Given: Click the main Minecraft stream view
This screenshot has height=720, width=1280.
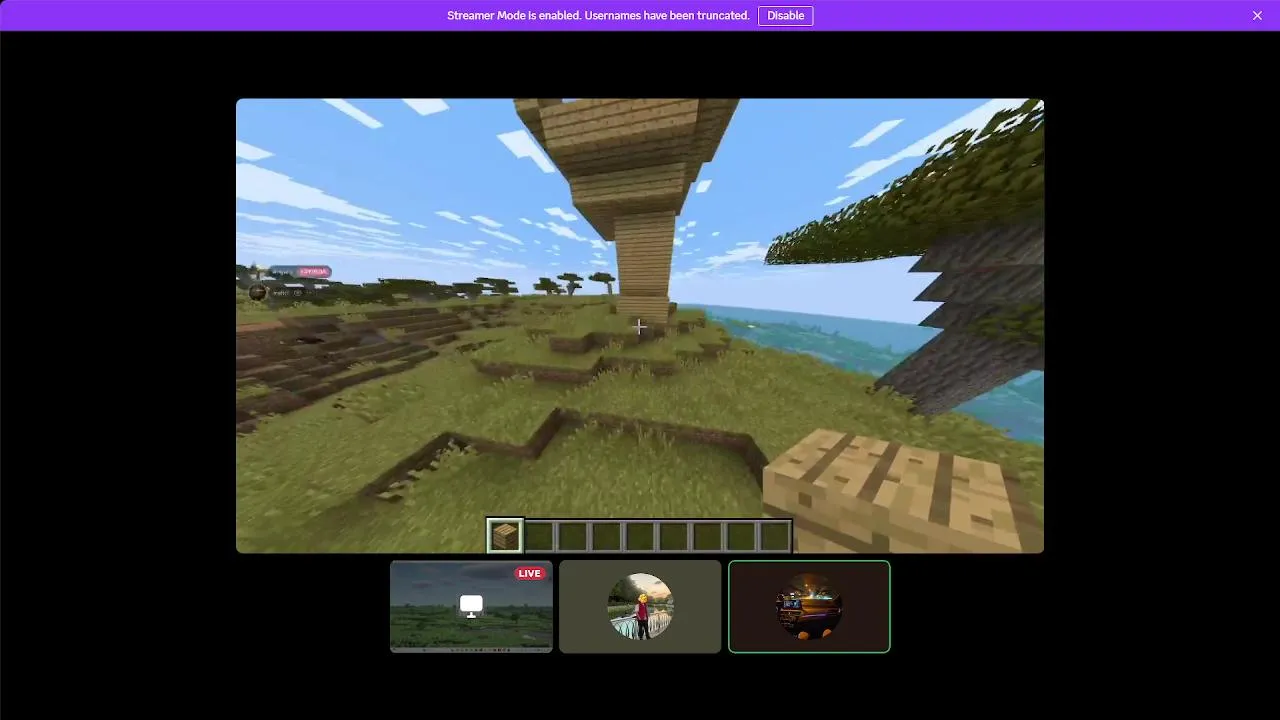Looking at the screenshot, I should coord(640,325).
